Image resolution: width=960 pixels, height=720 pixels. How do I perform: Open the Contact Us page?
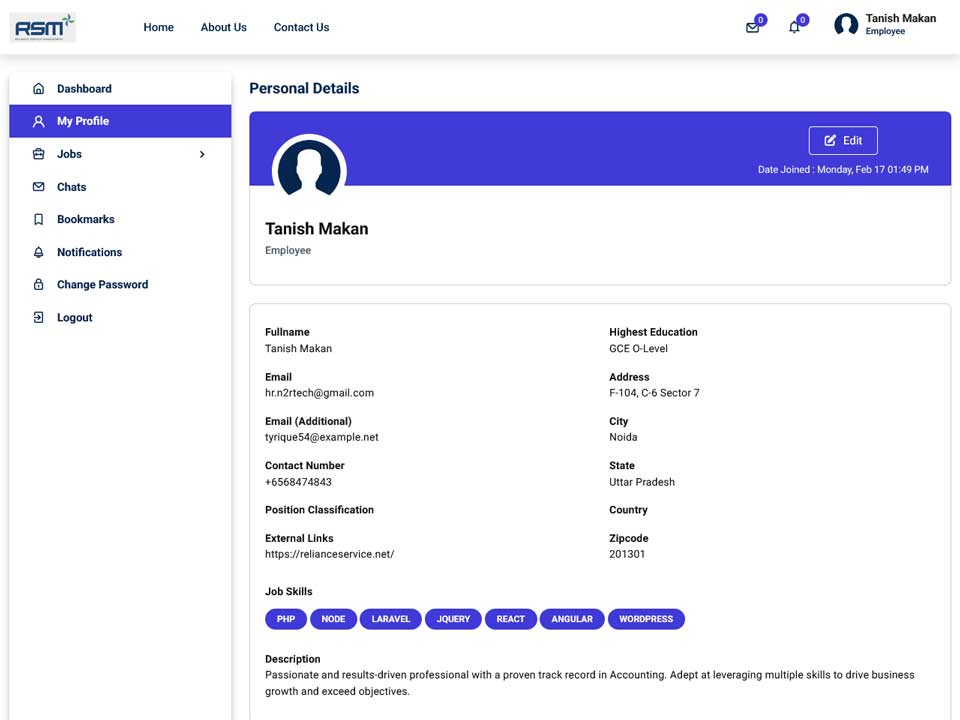[301, 28]
